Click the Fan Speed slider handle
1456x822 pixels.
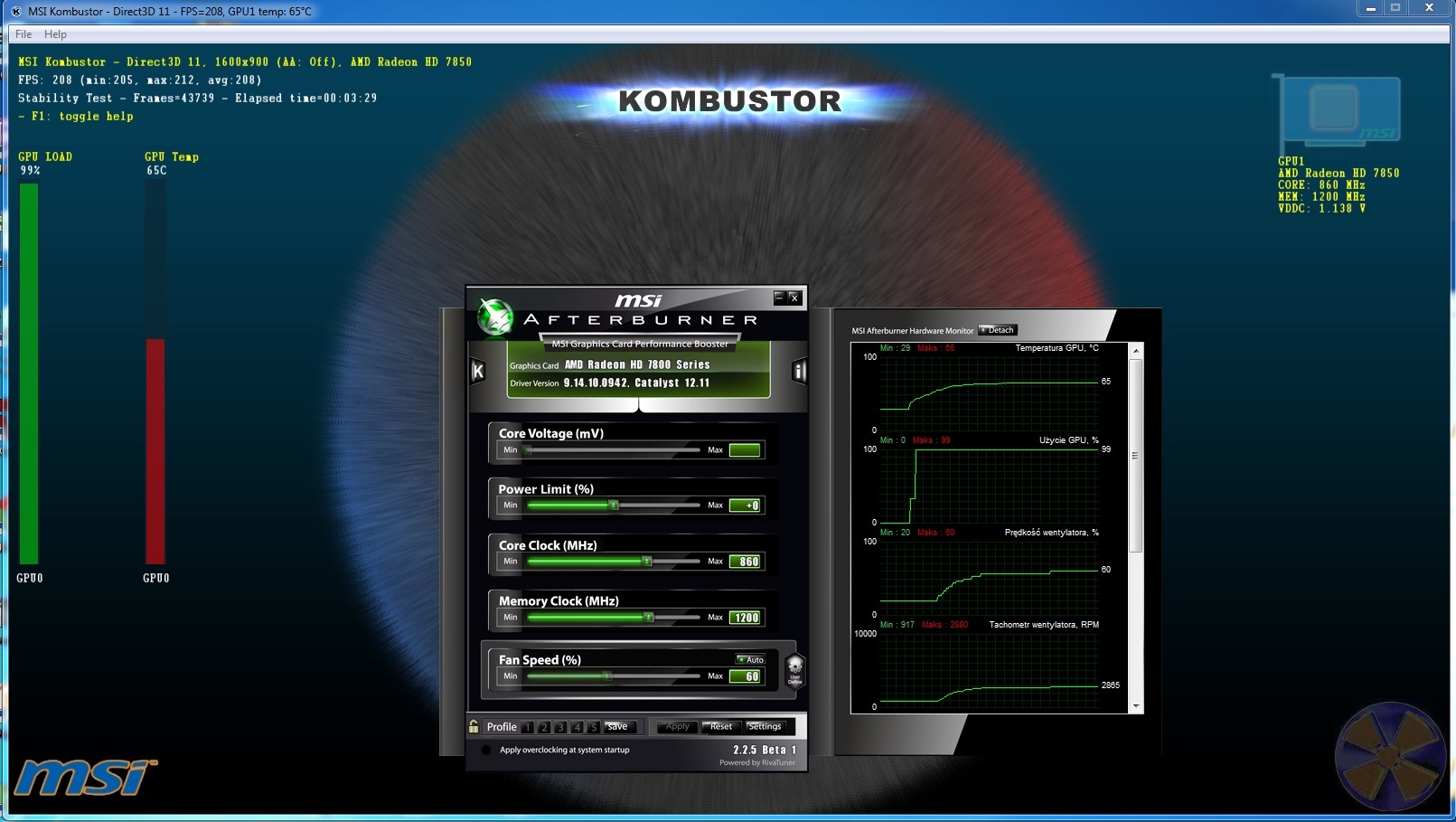coord(607,676)
